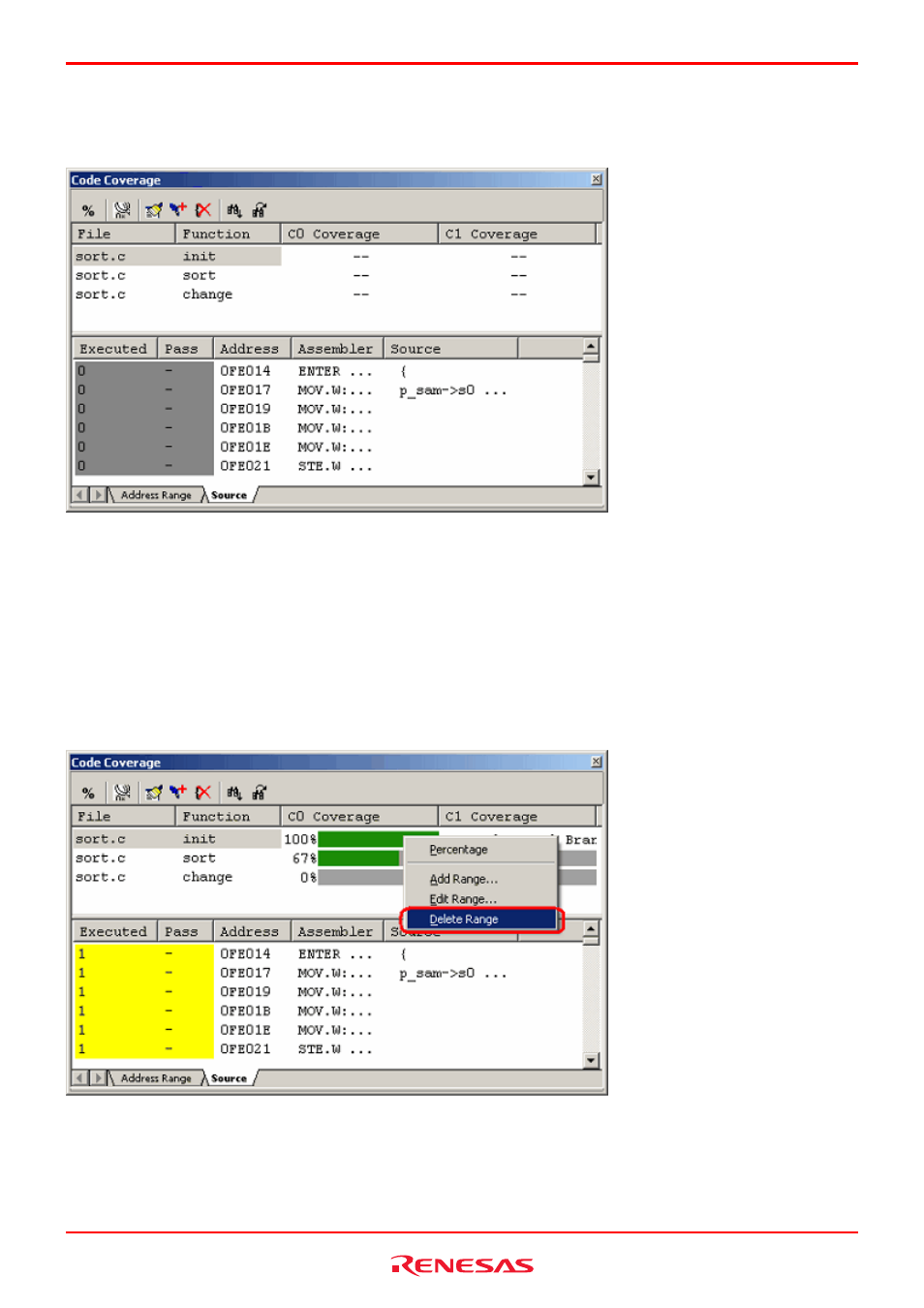Toggle the % percentage icon in the yellow-Executed window
The width and height of the screenshot is (924, 1308).
pos(88,793)
